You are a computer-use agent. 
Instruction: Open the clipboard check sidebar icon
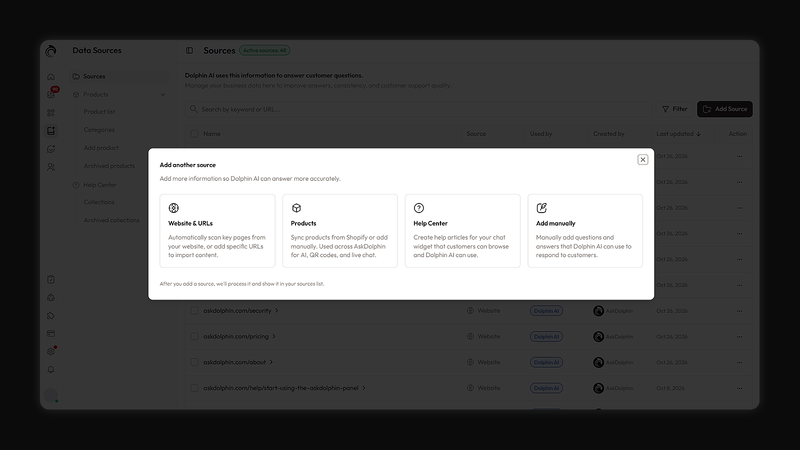[x=51, y=280]
